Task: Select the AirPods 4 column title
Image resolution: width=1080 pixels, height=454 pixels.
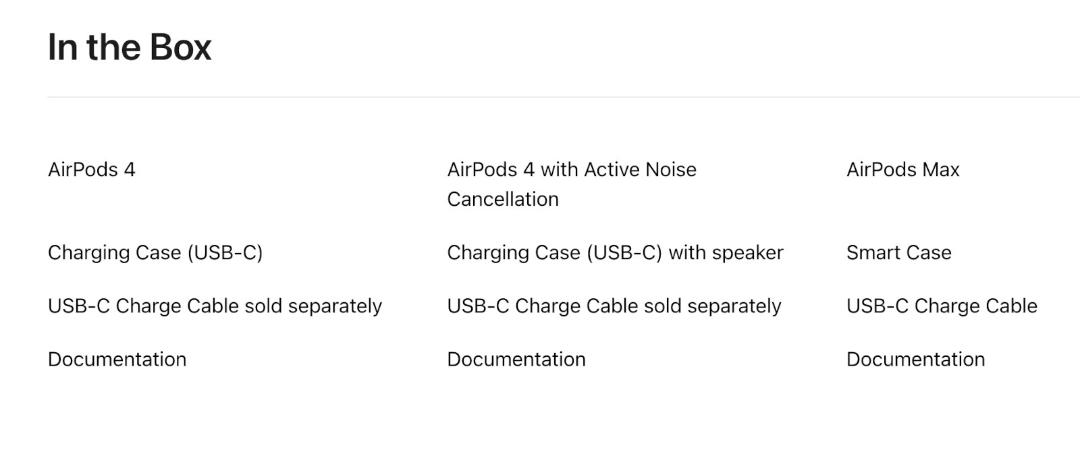Action: point(92,169)
